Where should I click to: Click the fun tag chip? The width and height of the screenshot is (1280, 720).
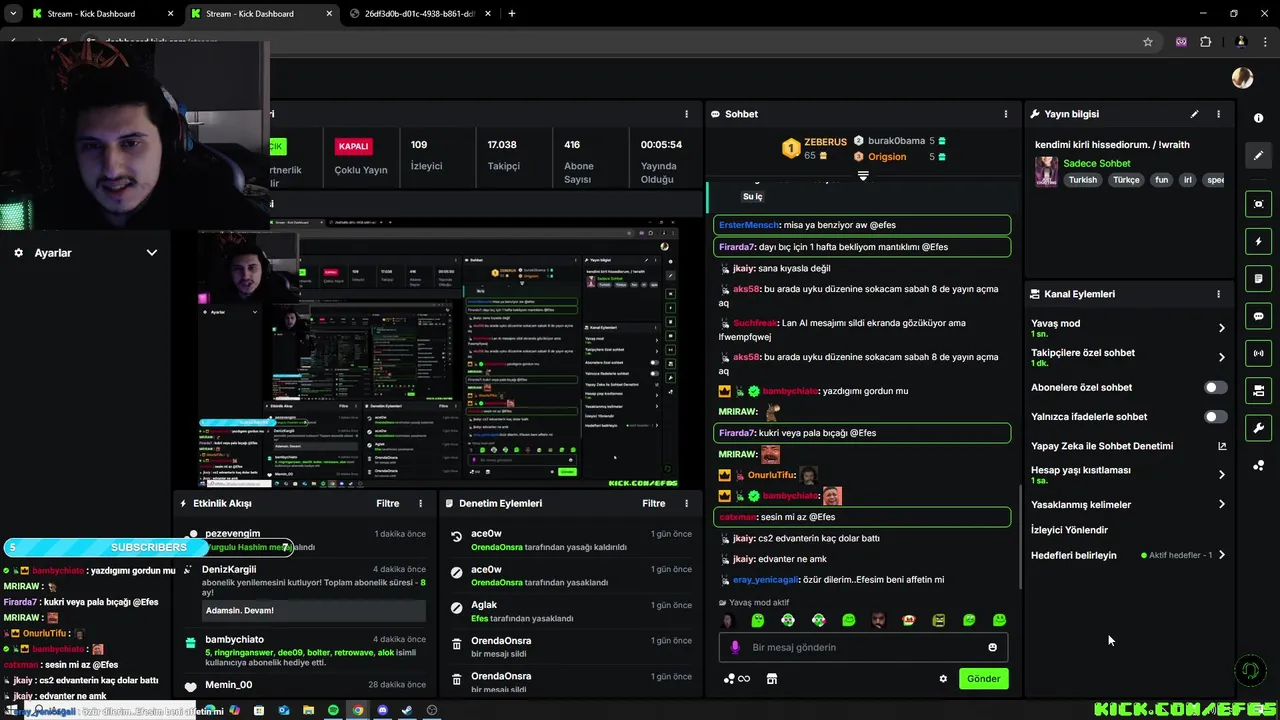pyautogui.click(x=1161, y=180)
